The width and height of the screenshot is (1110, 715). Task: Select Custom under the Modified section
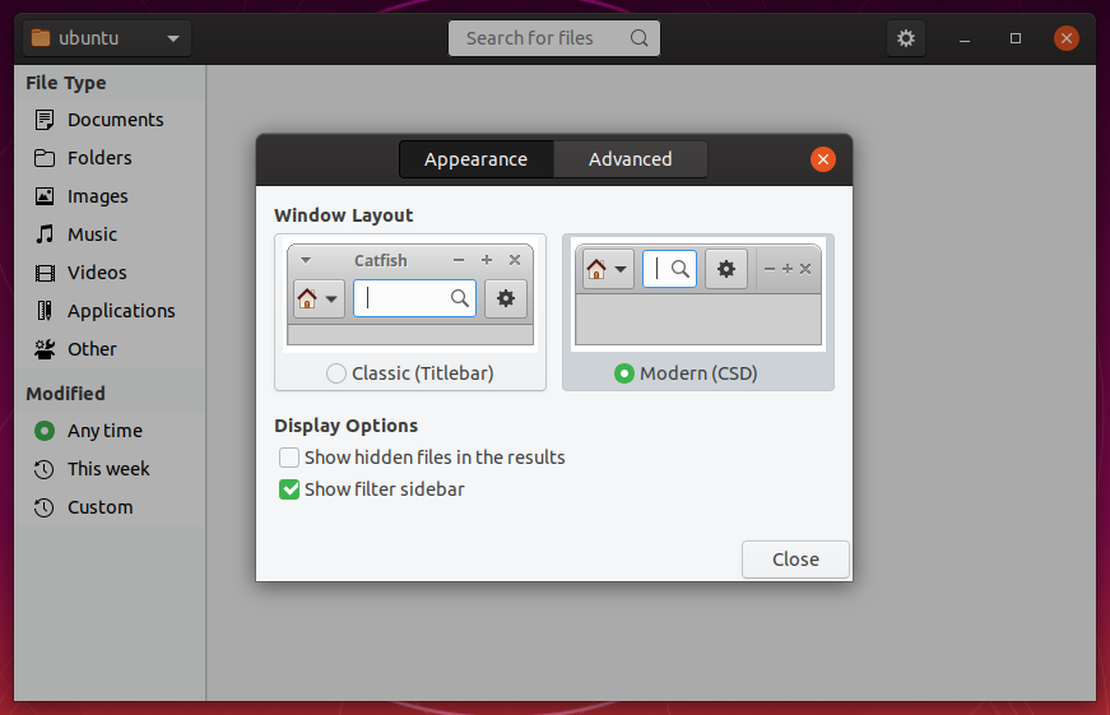[x=44, y=507]
